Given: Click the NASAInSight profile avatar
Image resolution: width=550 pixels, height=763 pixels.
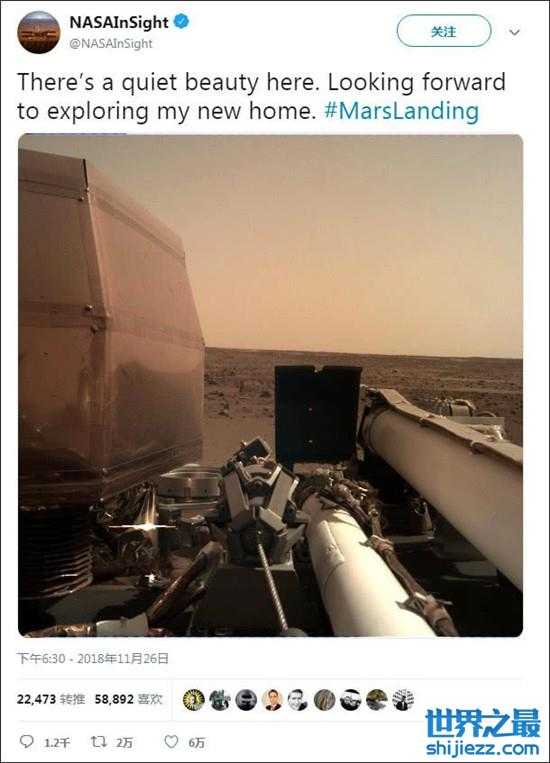Looking at the screenshot, I should [38, 33].
